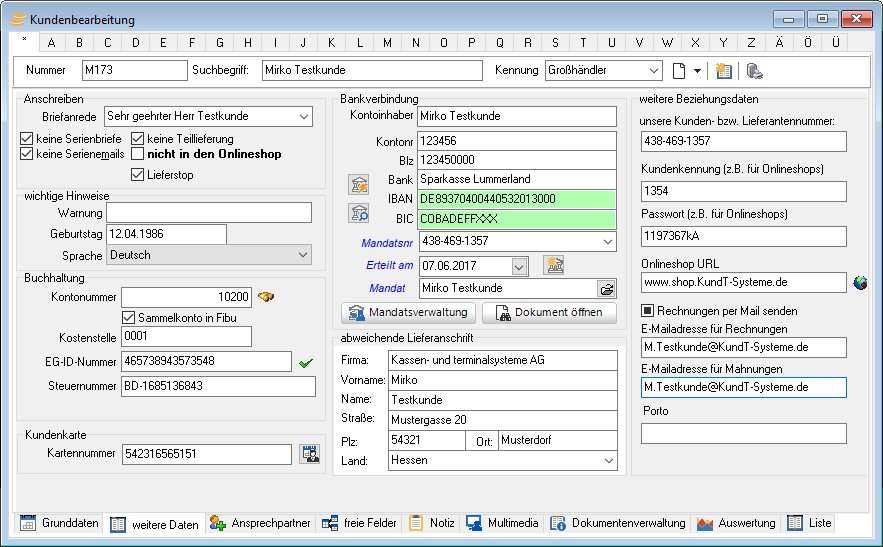Click the green BIC field
The image size is (883, 547).
tap(517, 219)
